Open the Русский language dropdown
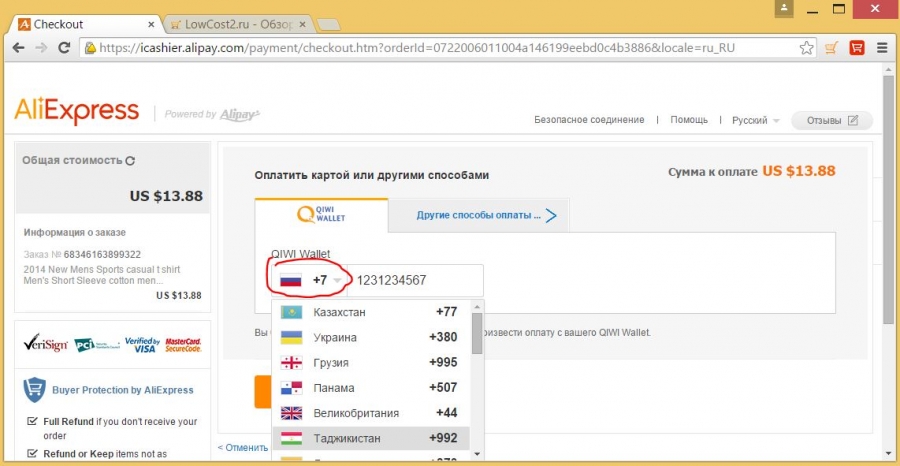 tap(755, 121)
